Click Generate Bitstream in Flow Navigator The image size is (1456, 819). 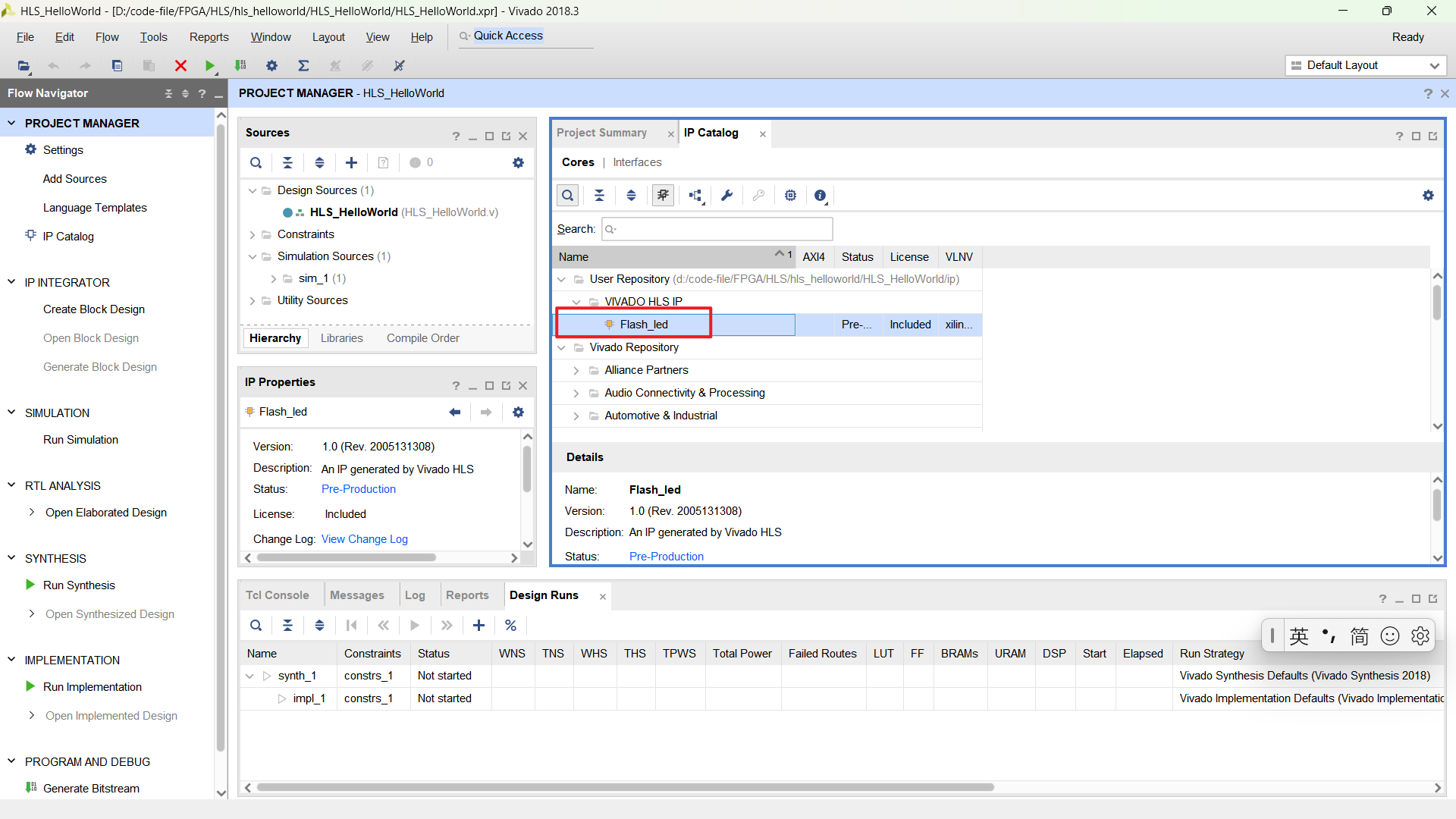click(91, 789)
